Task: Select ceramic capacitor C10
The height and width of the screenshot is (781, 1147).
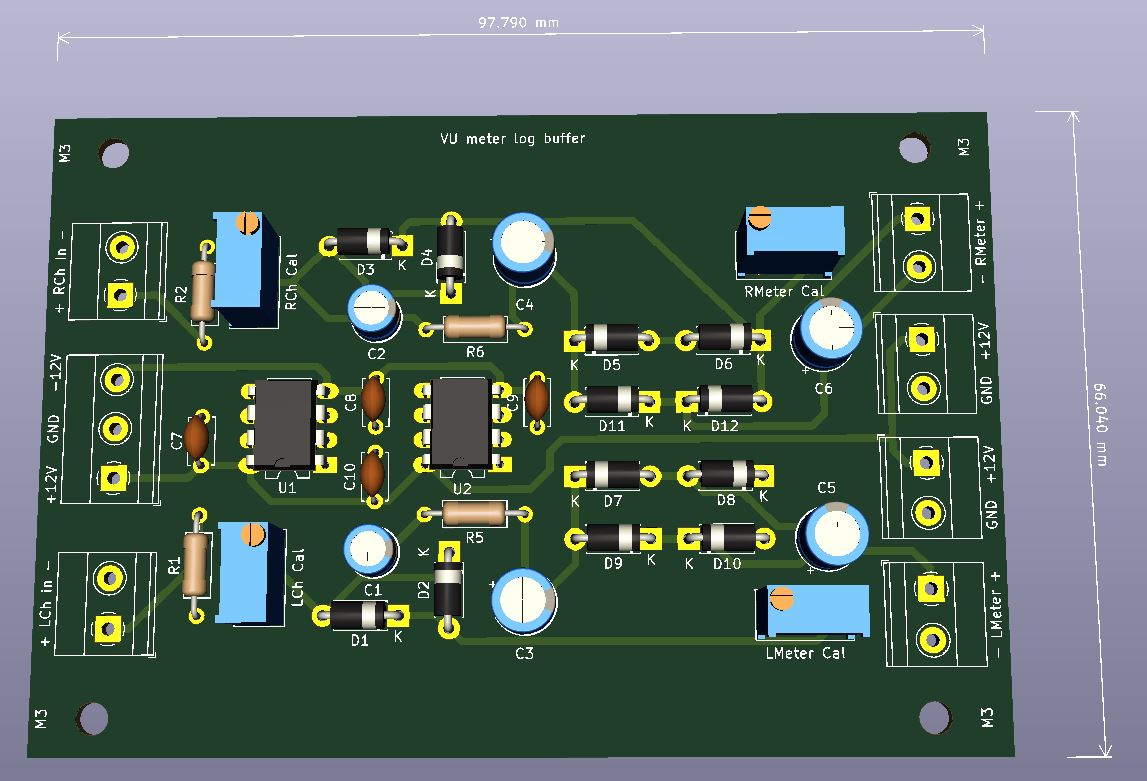Action: [373, 473]
